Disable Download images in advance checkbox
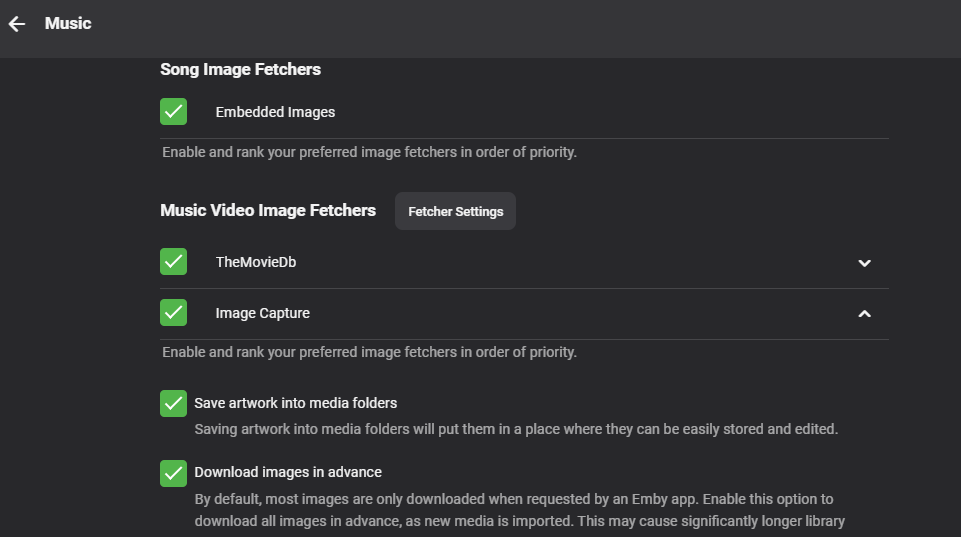 click(174, 472)
